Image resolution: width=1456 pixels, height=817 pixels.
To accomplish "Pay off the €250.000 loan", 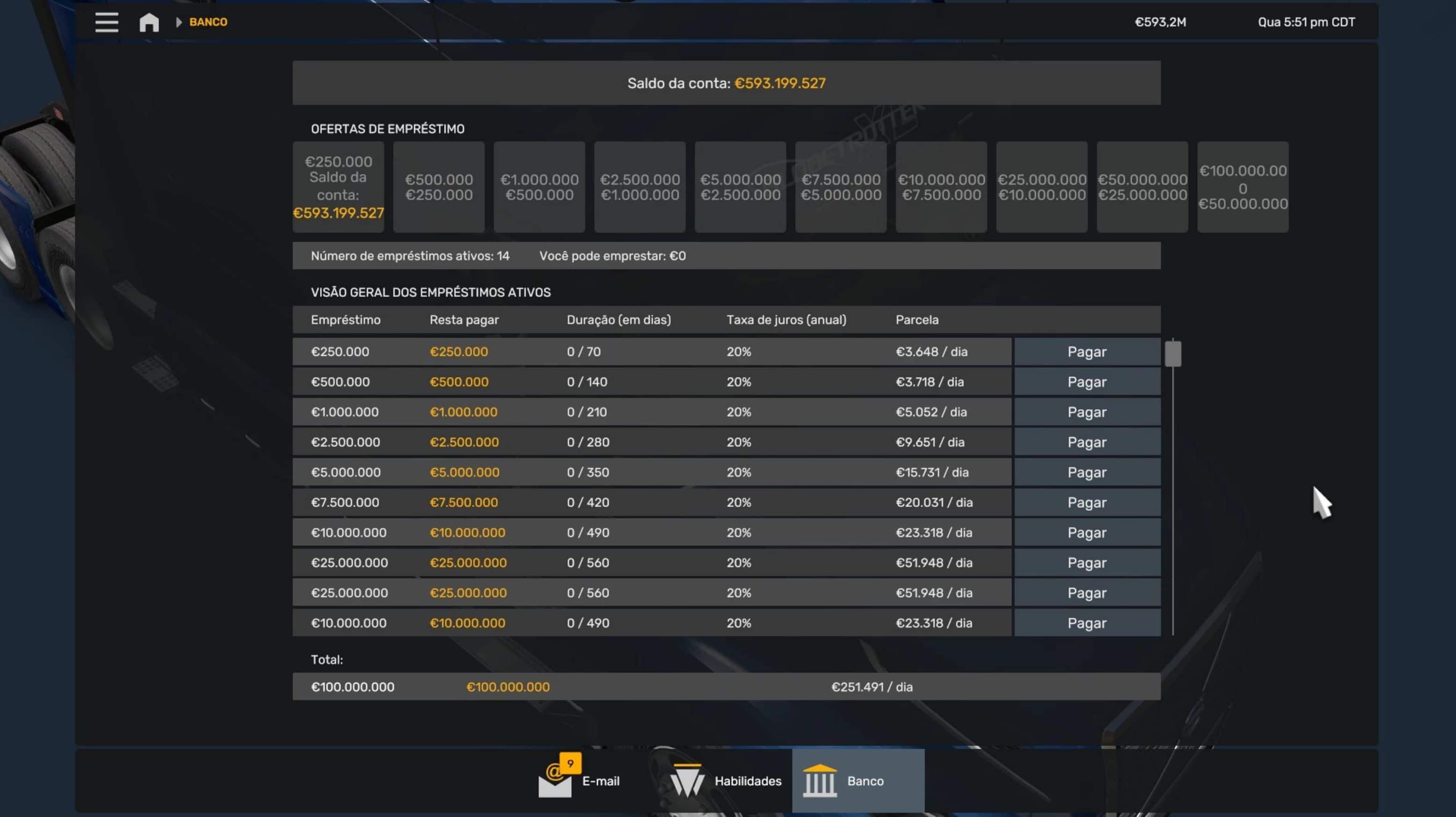I will point(1086,352).
